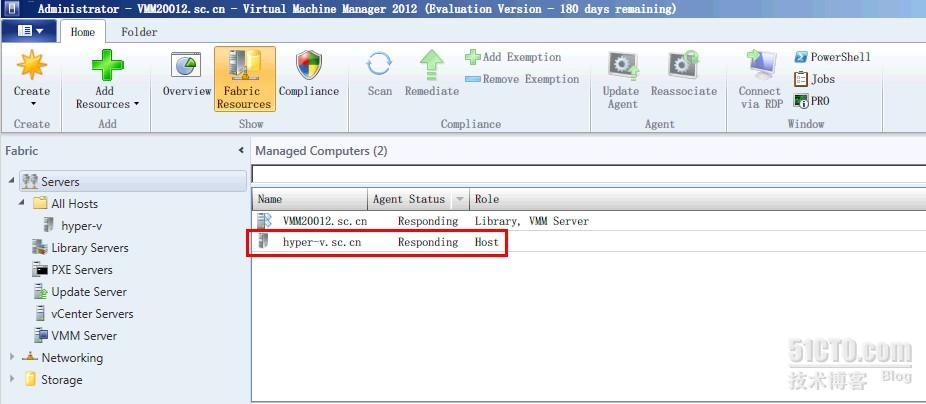Viewport: 926px width, 404px height.
Task: Collapse the Fabric pane
Action: (x=241, y=151)
